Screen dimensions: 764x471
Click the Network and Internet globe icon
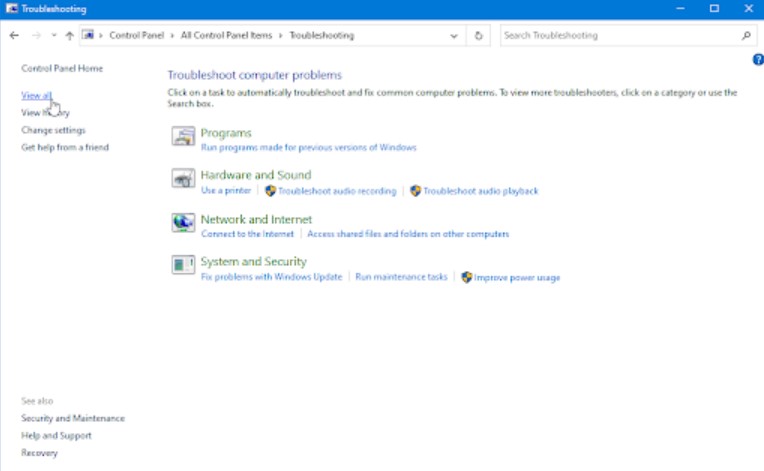(183, 223)
